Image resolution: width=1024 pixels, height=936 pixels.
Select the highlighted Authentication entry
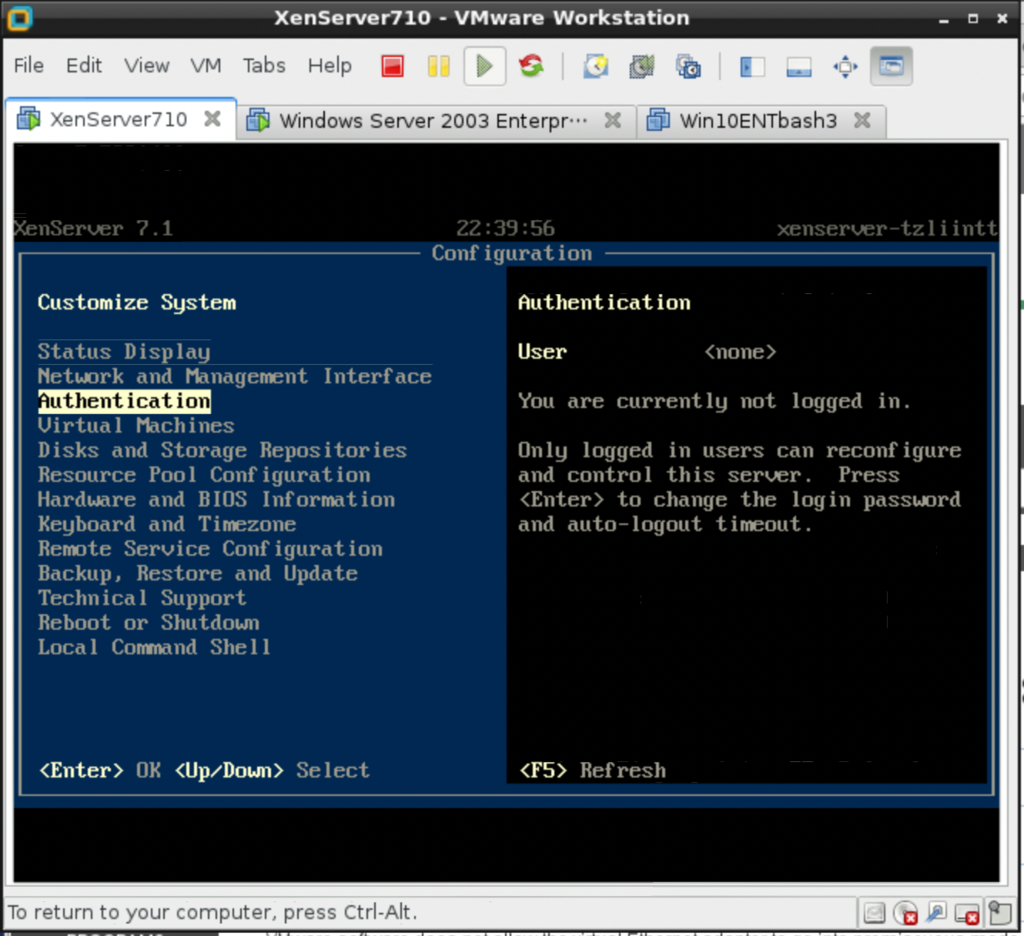[124, 401]
